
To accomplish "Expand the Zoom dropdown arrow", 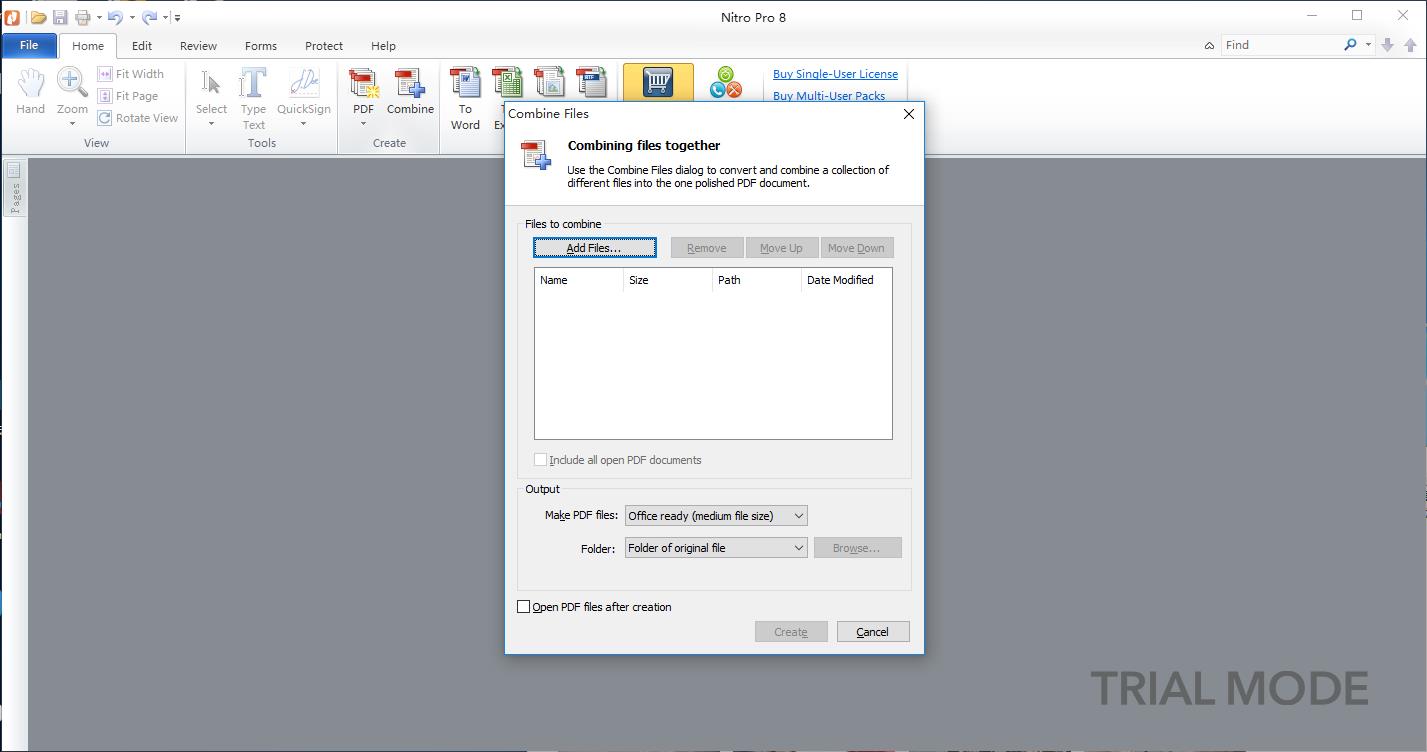I will point(72,124).
